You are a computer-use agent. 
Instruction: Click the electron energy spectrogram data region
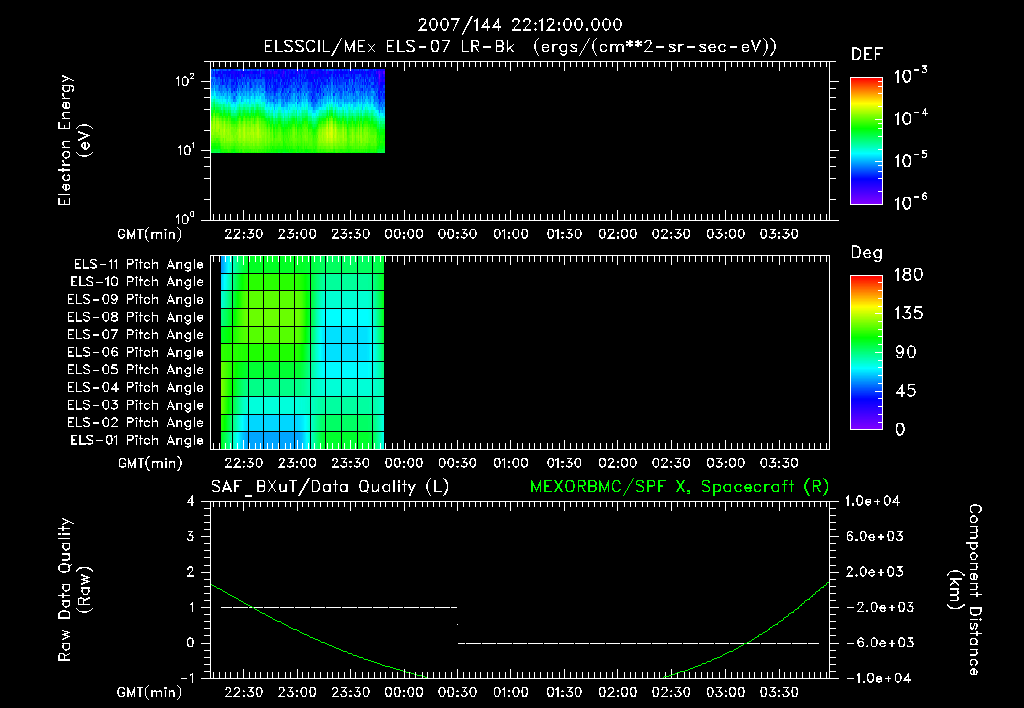coord(298,110)
